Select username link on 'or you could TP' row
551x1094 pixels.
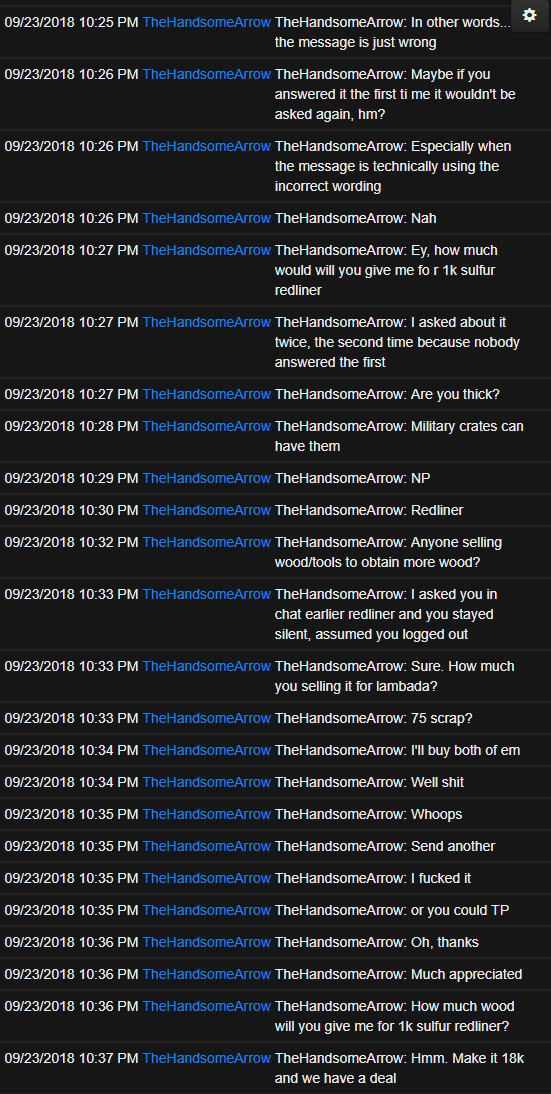click(206, 911)
